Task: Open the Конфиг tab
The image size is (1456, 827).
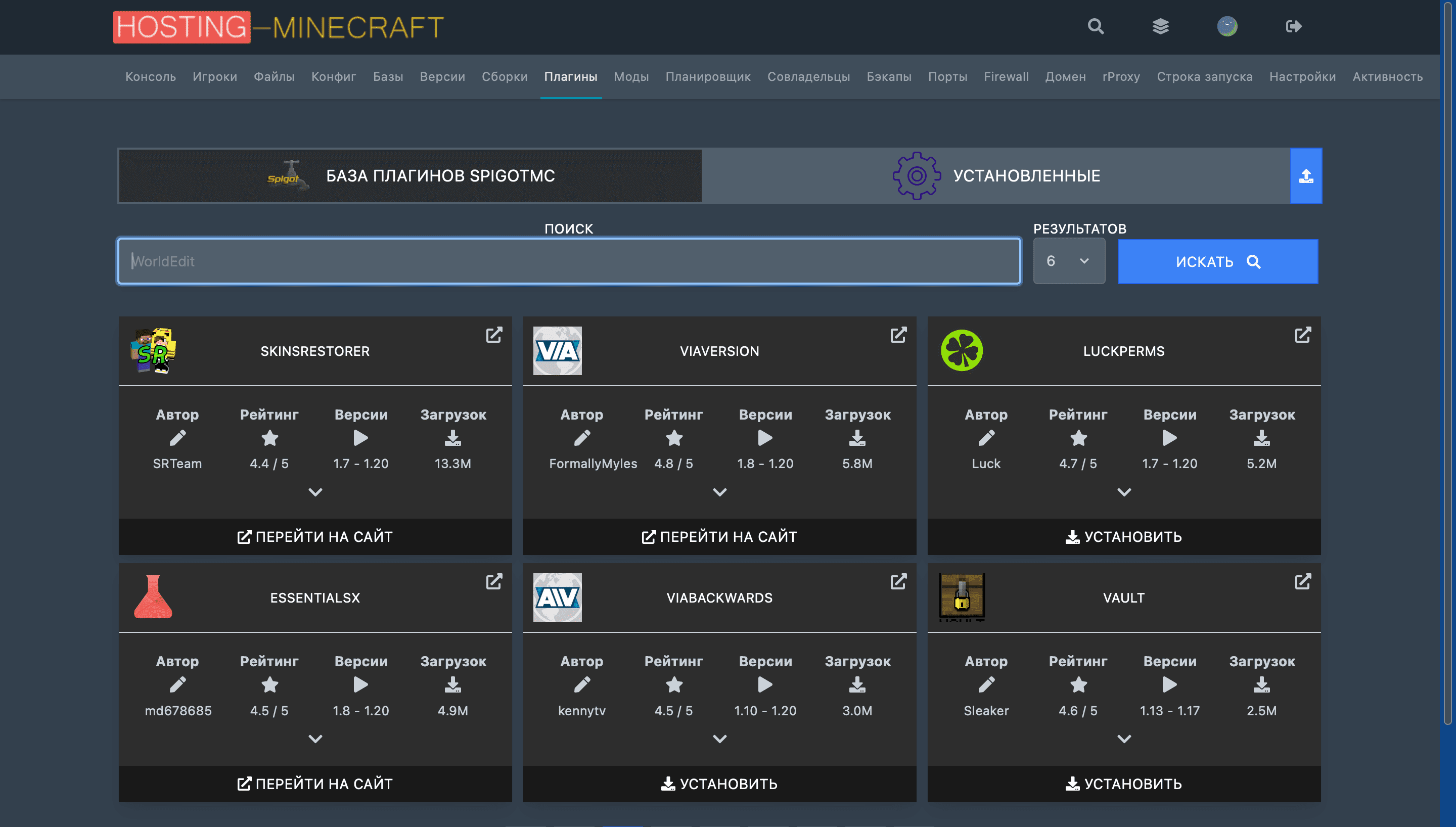Action: pyautogui.click(x=334, y=77)
